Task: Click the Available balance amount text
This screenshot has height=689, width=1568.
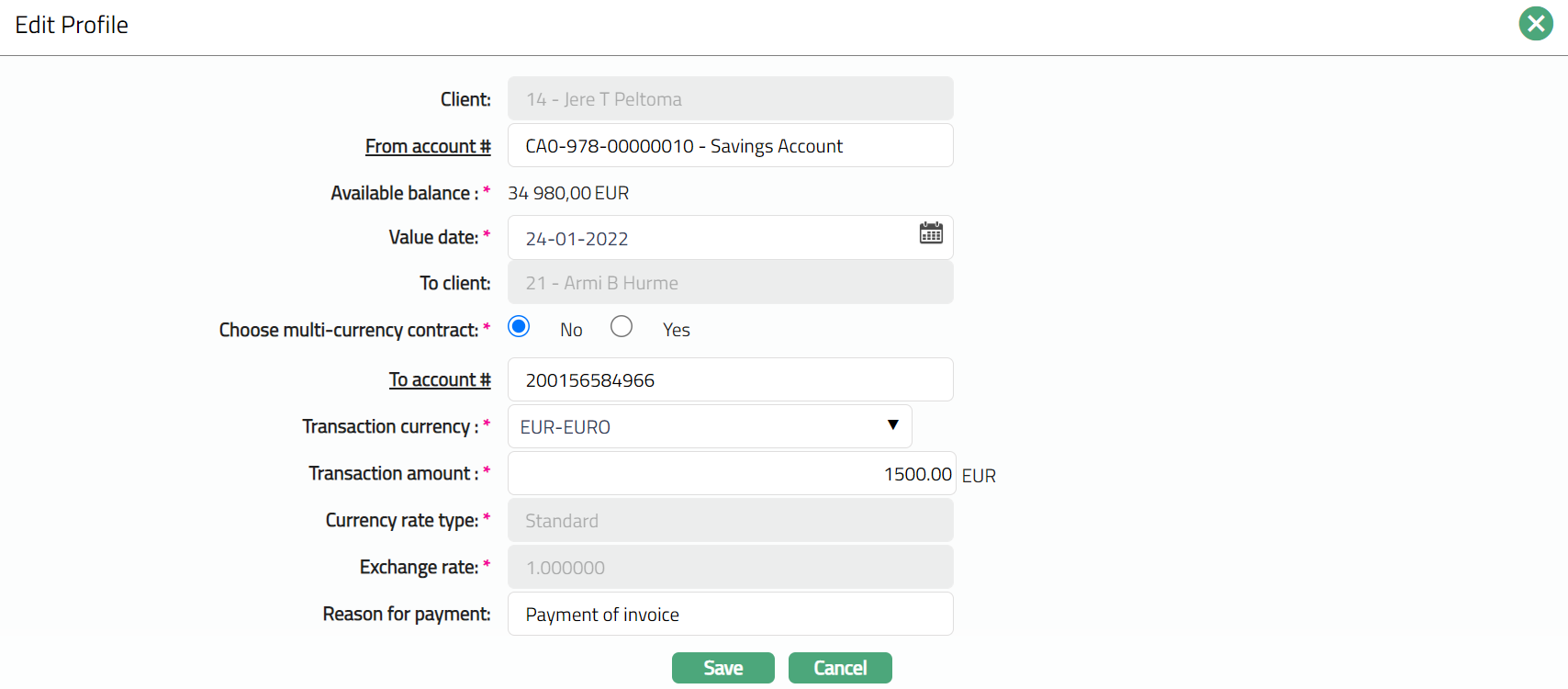Action: pos(568,193)
